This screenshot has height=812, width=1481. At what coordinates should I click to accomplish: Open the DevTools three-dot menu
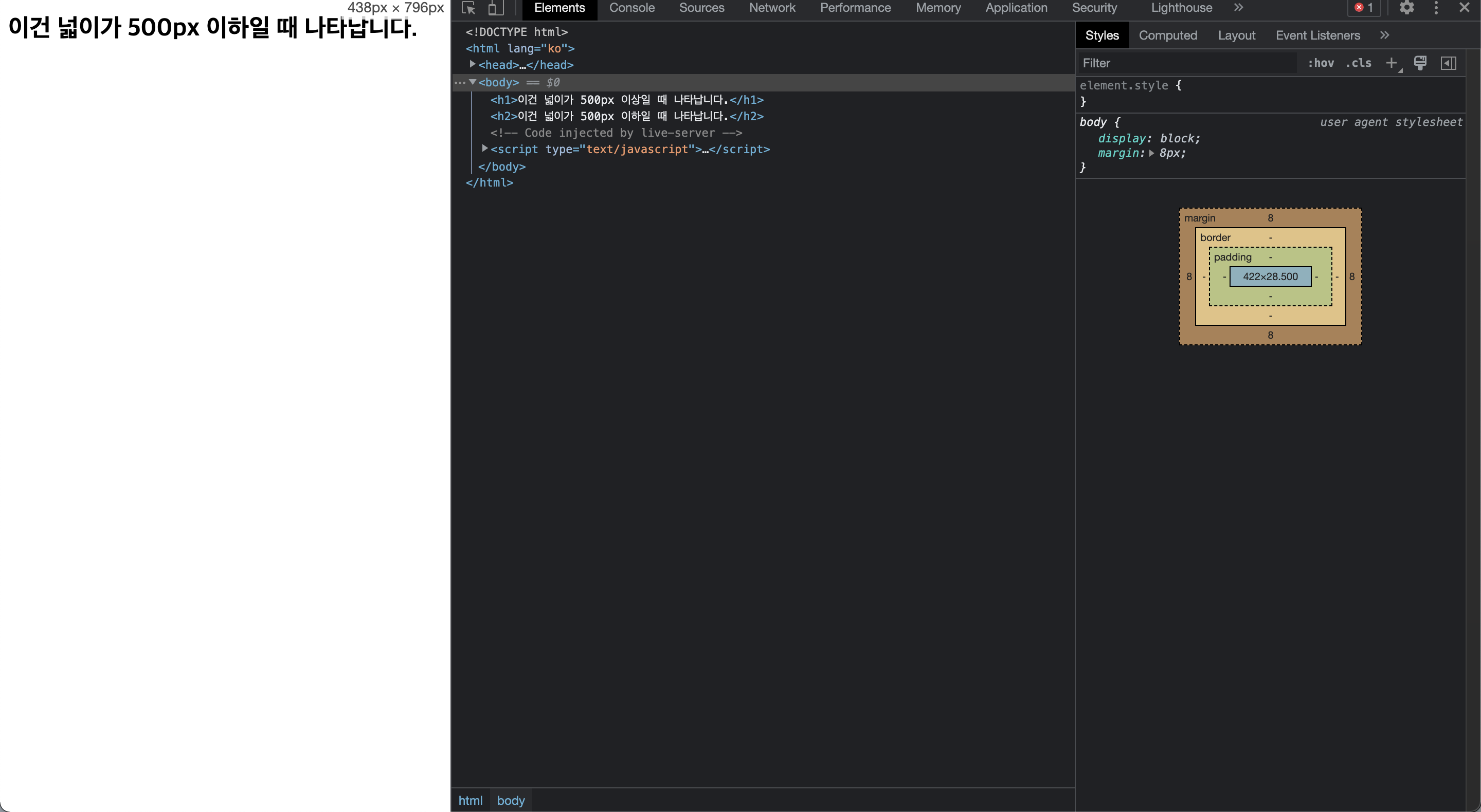coord(1436,8)
